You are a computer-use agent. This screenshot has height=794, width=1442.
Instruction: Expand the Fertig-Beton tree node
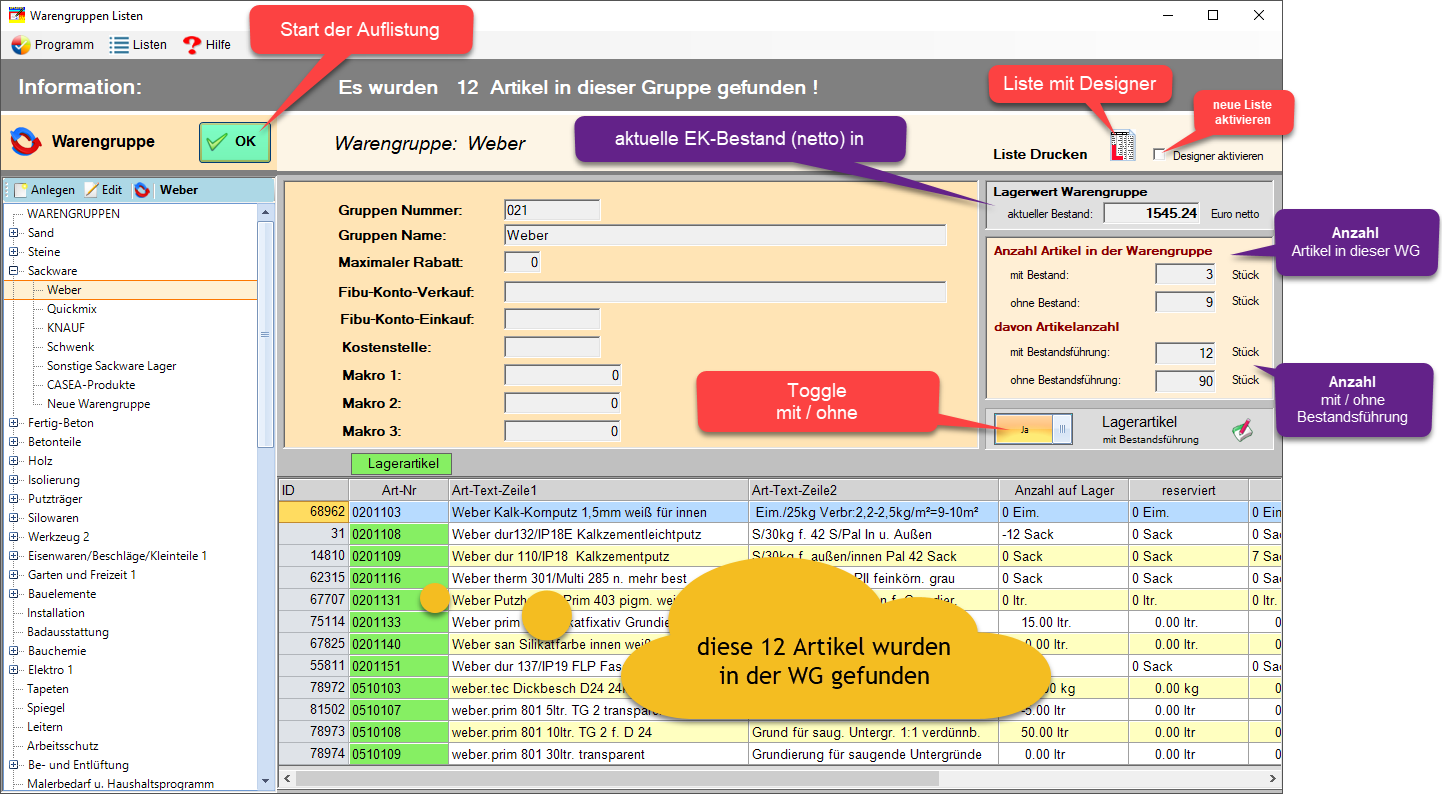click(14, 423)
